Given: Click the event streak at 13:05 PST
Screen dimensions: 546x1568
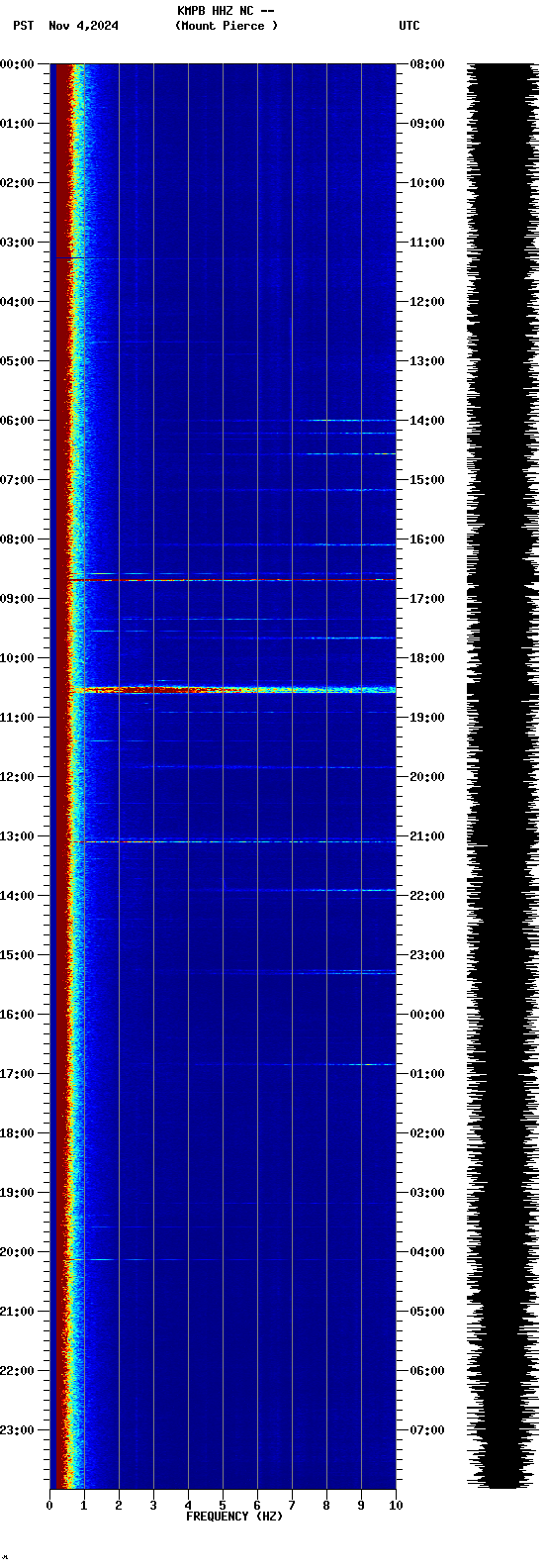Looking at the screenshot, I should [x=231, y=841].
